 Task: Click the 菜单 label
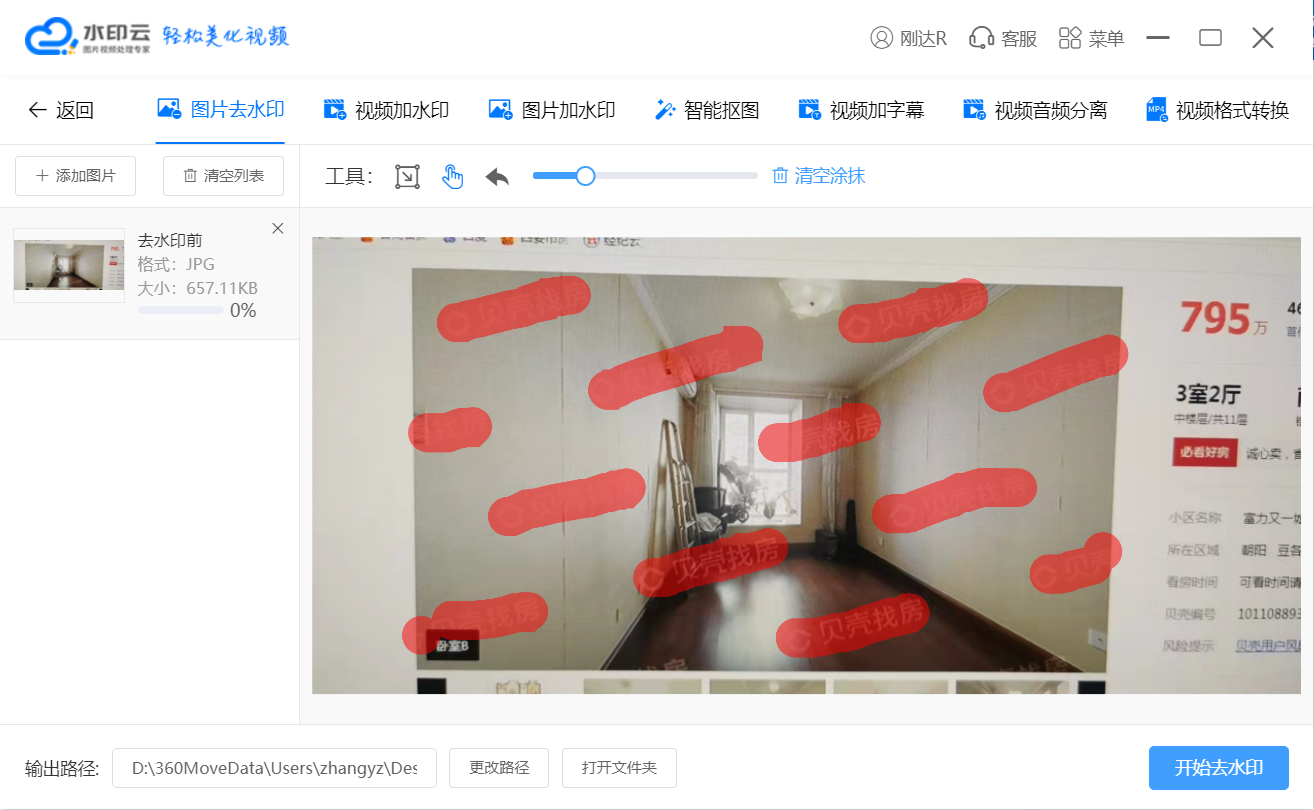pyautogui.click(x=1107, y=38)
